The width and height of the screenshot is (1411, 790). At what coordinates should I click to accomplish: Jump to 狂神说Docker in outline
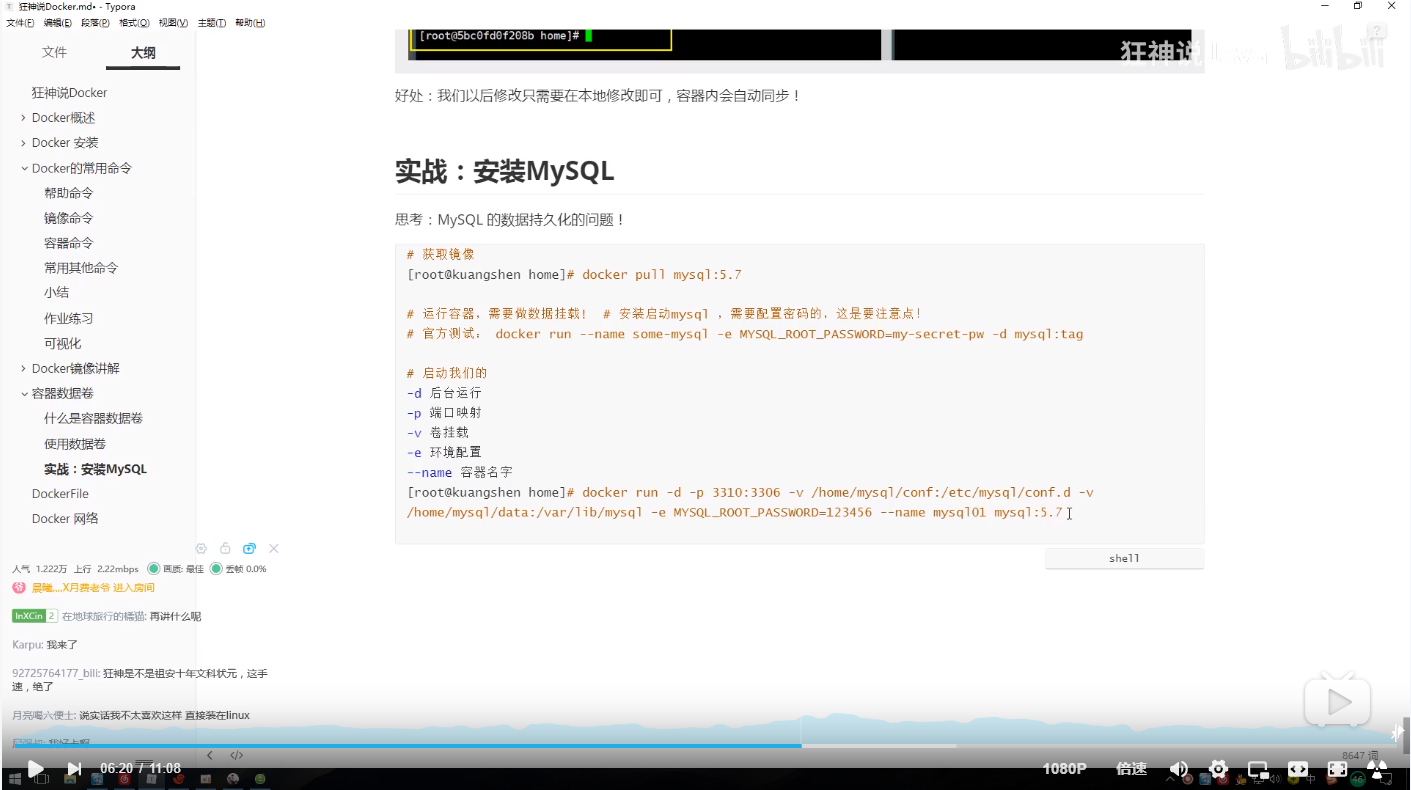[x=69, y=93]
